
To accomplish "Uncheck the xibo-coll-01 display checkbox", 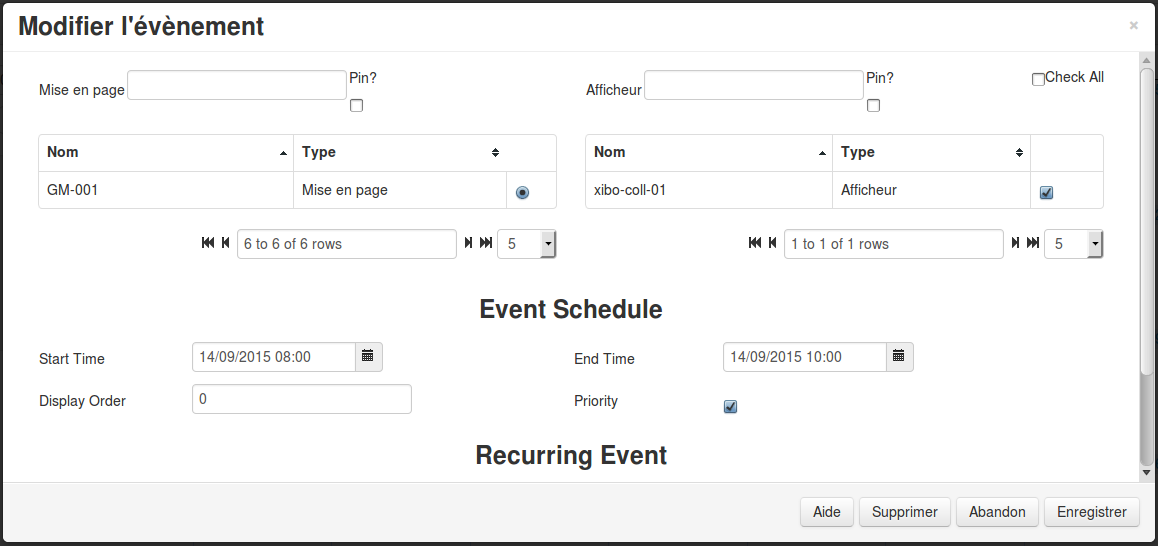I will coord(1046,193).
